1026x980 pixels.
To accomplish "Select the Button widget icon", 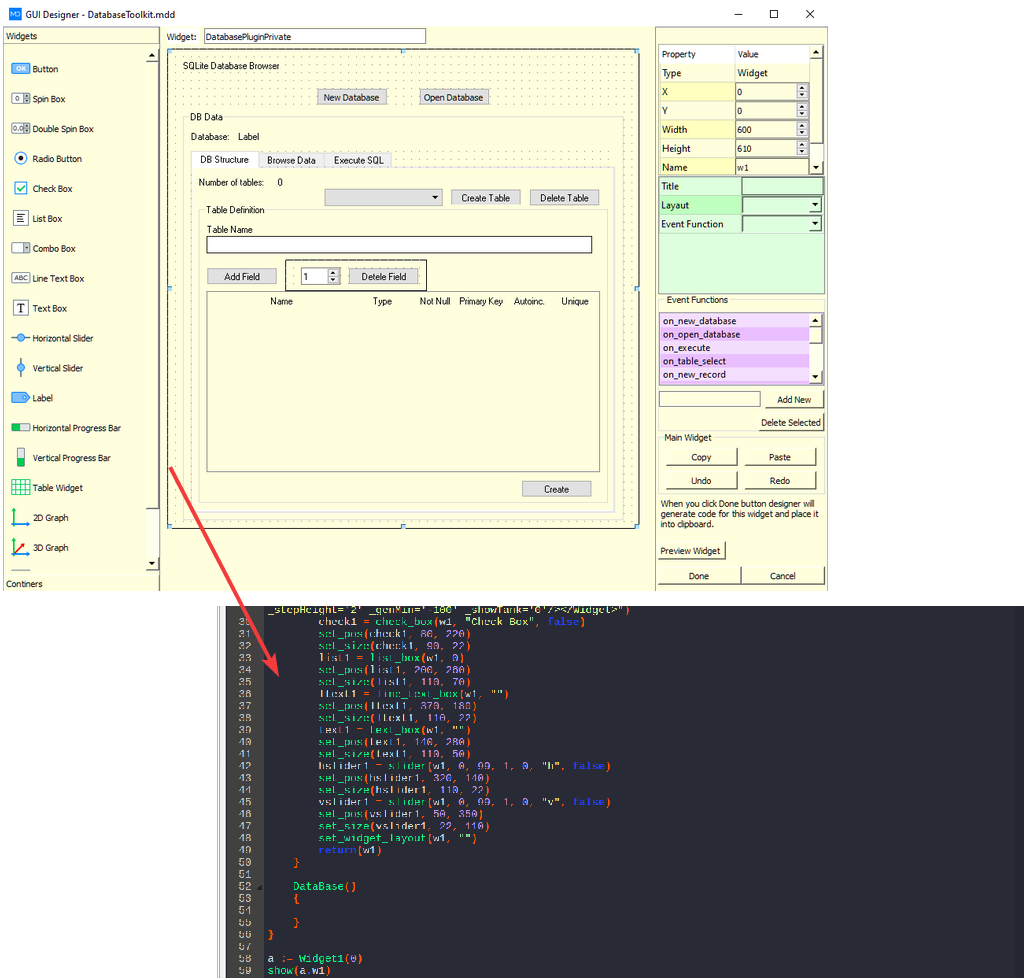I will (x=21, y=69).
